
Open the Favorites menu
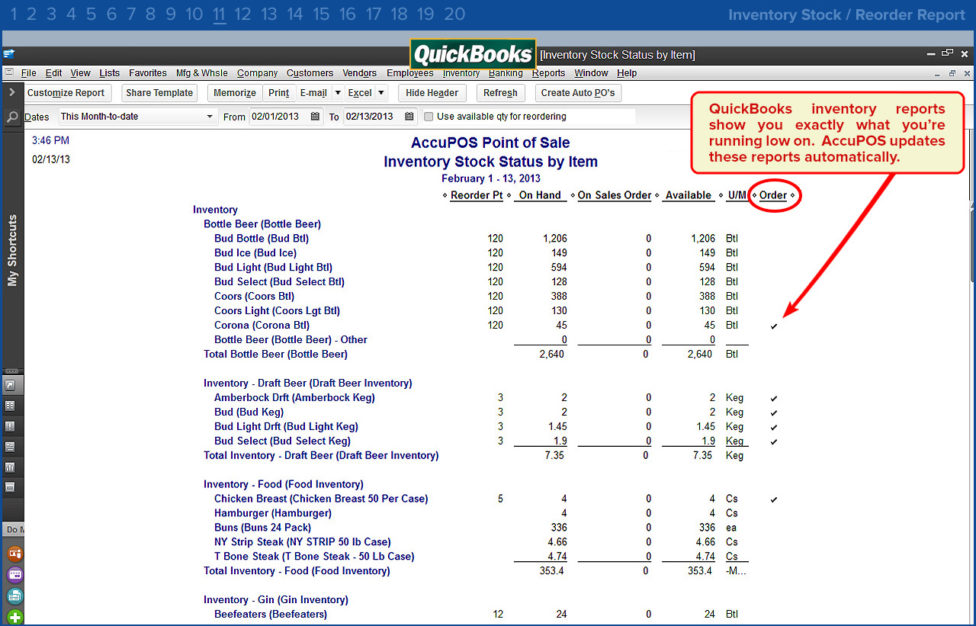pyautogui.click(x=148, y=73)
